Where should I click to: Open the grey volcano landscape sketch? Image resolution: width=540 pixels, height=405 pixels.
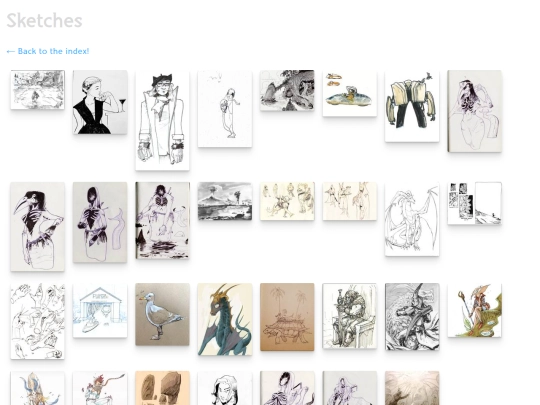pyautogui.click(x=225, y=201)
